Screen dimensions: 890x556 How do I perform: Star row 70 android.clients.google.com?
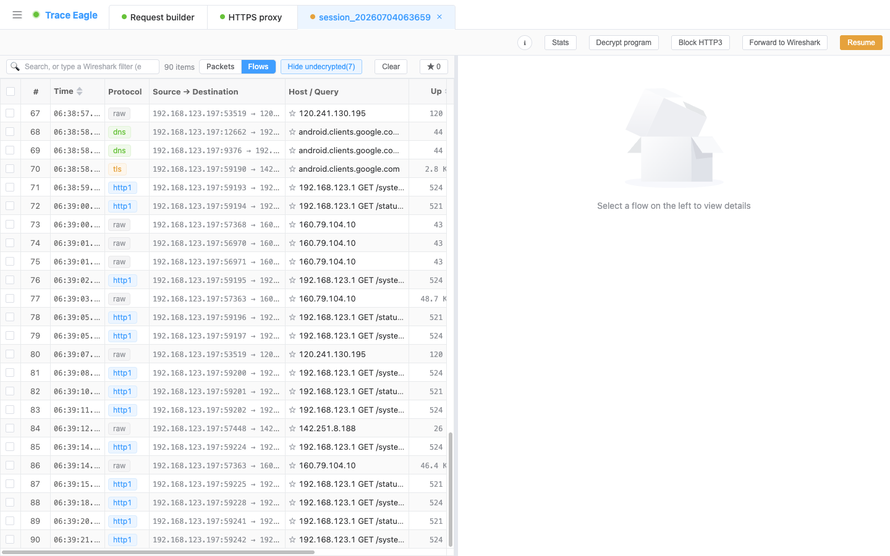point(292,169)
